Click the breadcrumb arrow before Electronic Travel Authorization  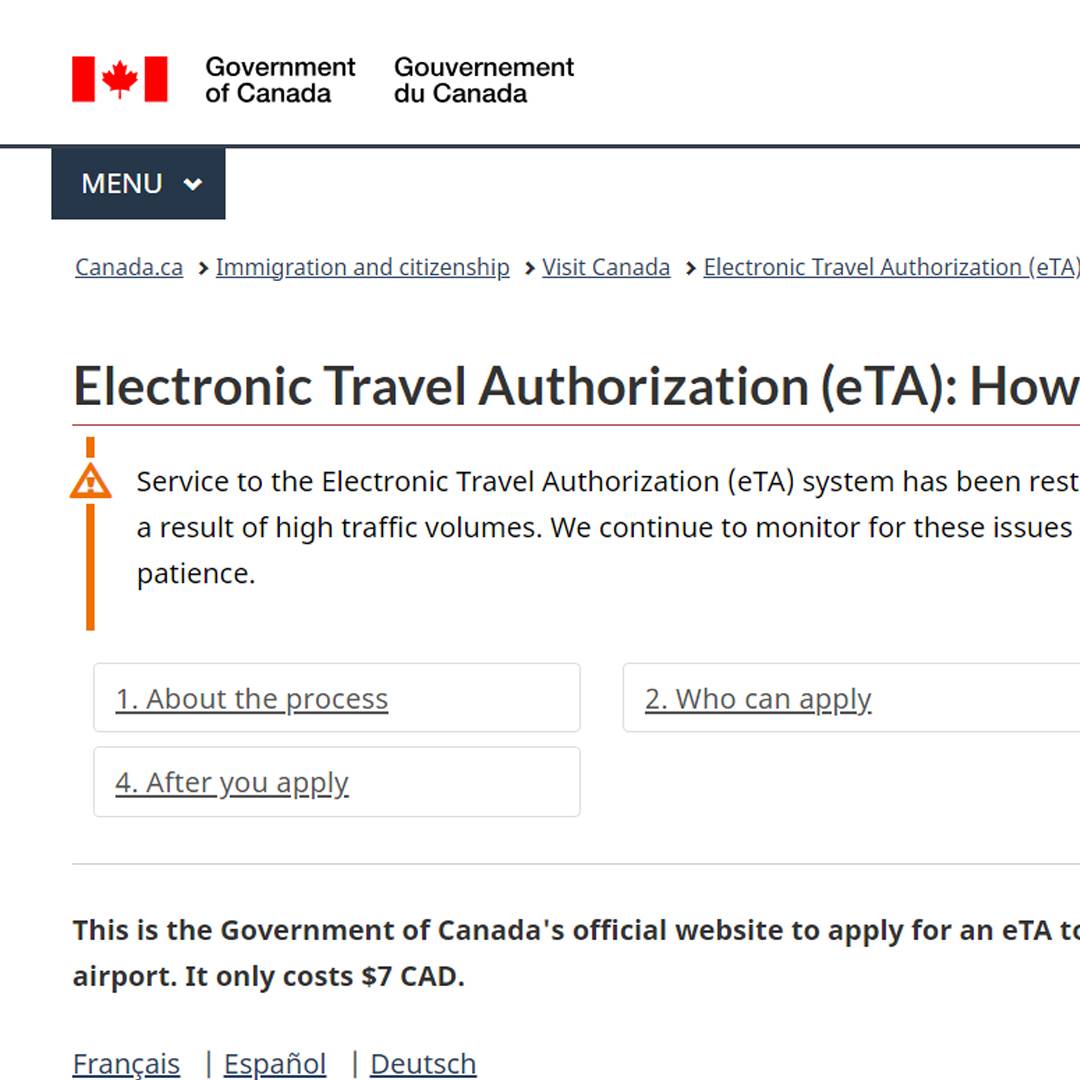pos(690,268)
